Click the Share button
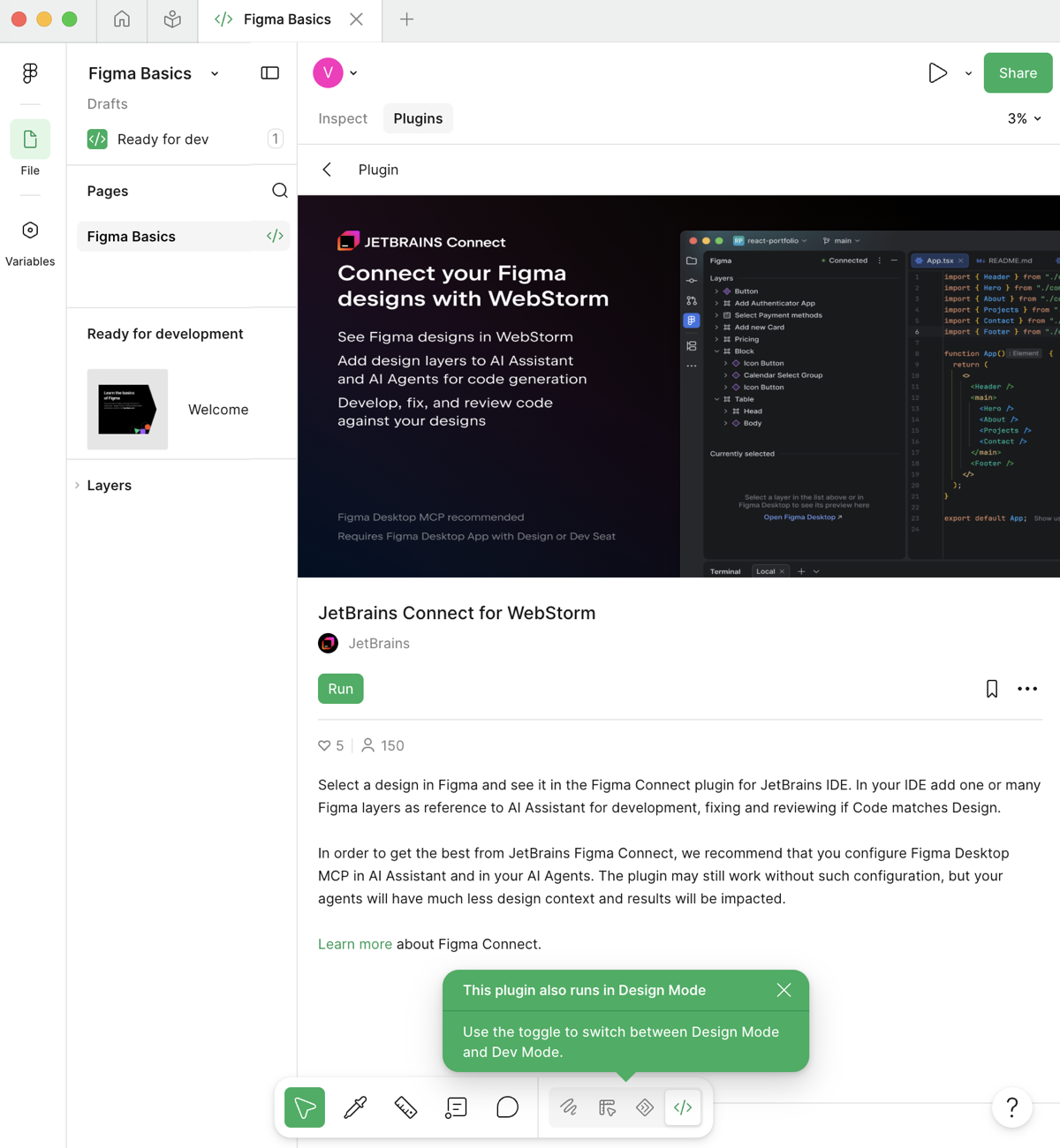The width and height of the screenshot is (1060, 1148). pos(1018,73)
